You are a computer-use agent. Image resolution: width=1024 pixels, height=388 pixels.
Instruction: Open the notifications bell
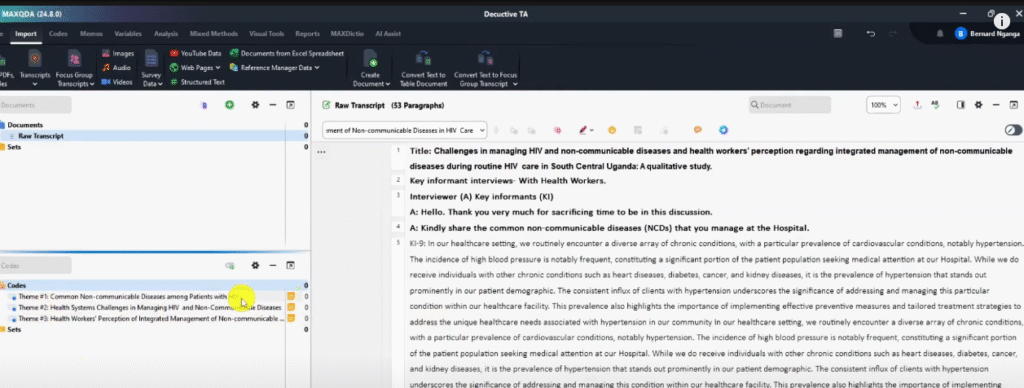pyautogui.click(x=940, y=33)
